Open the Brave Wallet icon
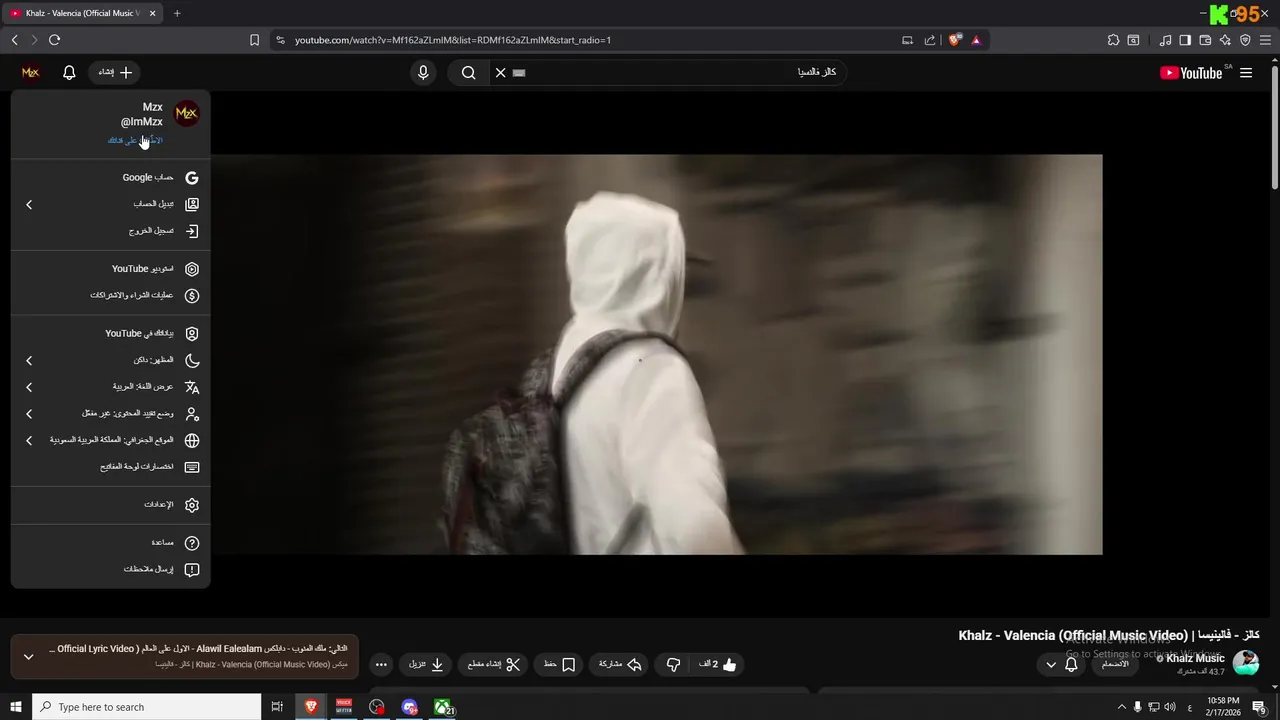 tap(1205, 40)
